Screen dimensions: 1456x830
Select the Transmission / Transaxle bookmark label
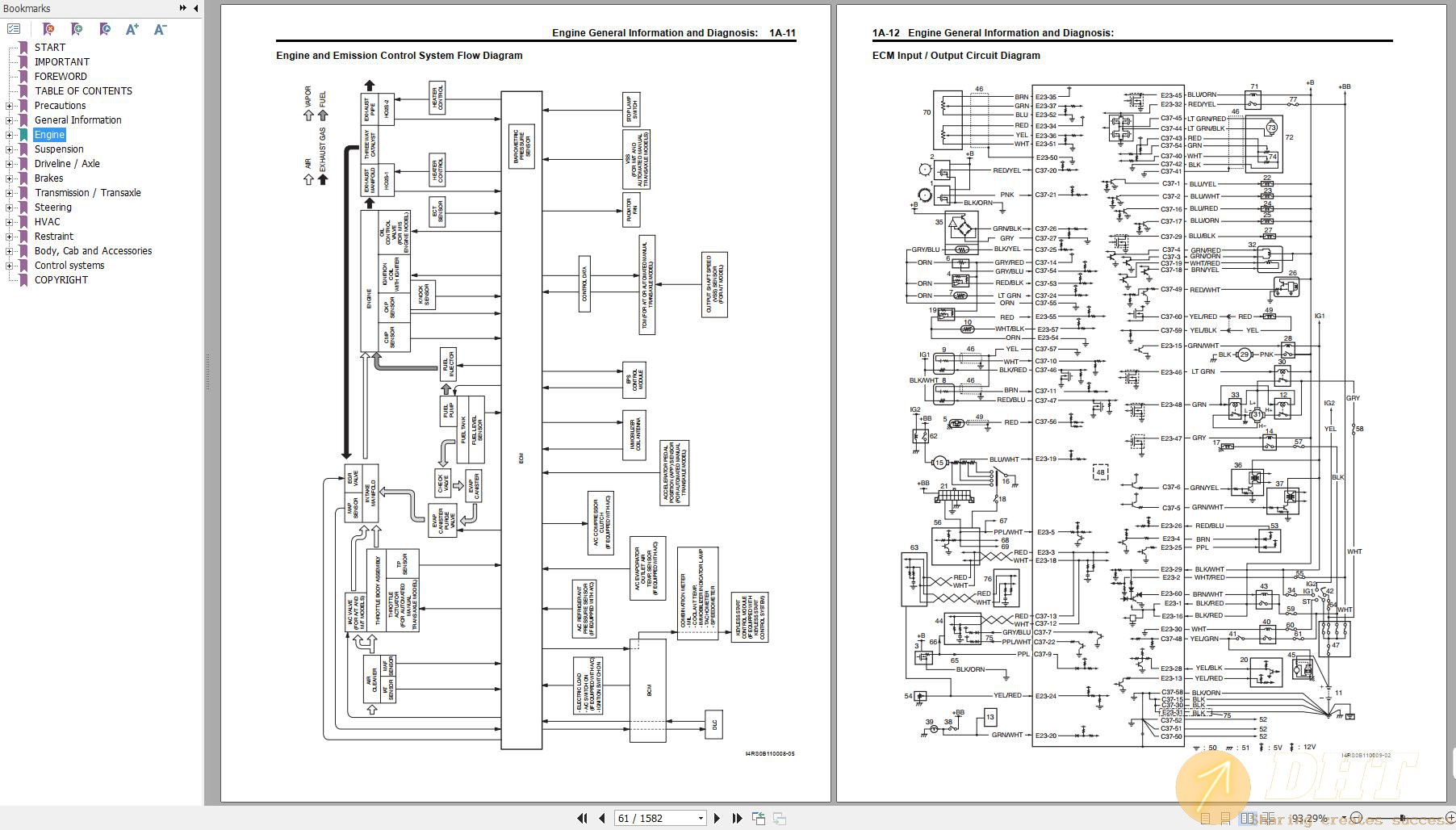(x=87, y=193)
